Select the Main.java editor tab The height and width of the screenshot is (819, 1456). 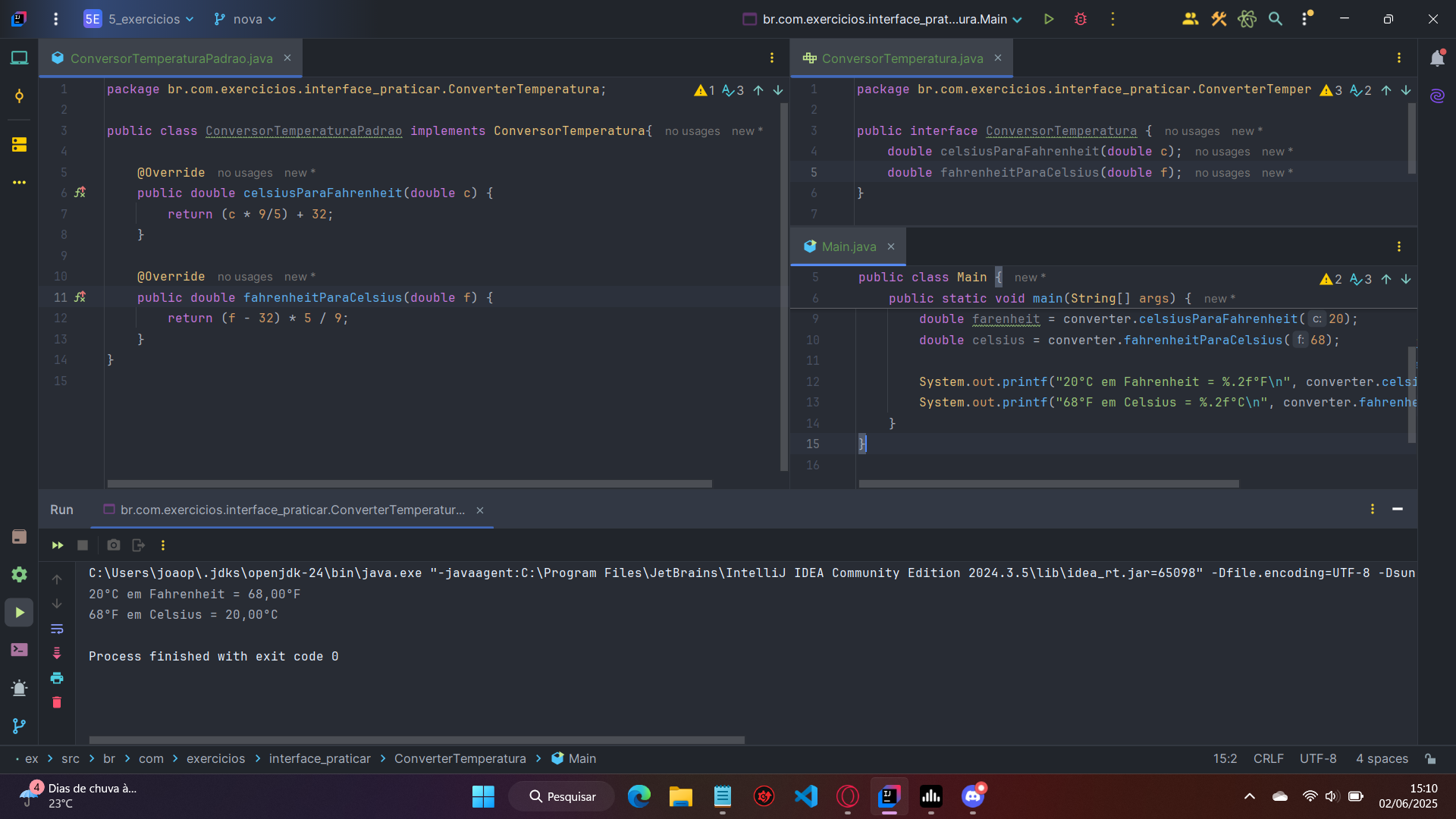pyautogui.click(x=848, y=246)
